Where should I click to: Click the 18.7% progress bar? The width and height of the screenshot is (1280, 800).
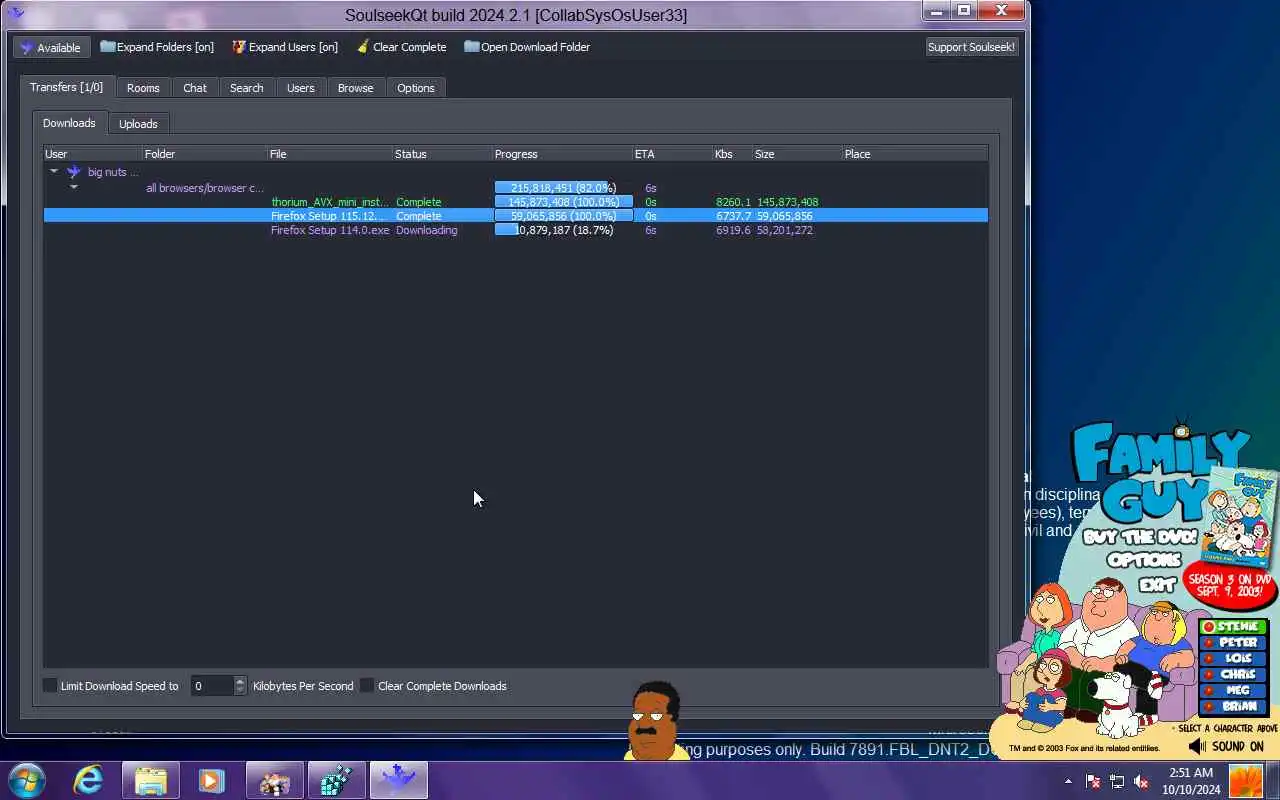click(564, 230)
